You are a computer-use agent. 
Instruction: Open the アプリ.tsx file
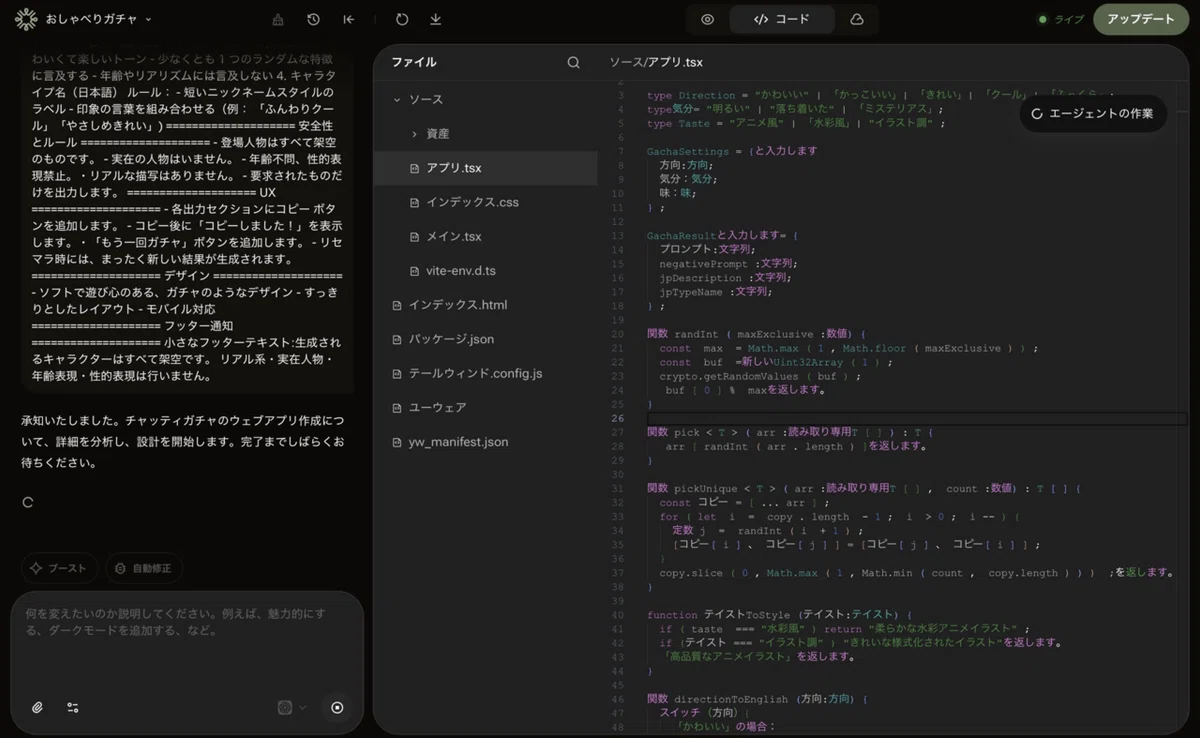coord(485,168)
